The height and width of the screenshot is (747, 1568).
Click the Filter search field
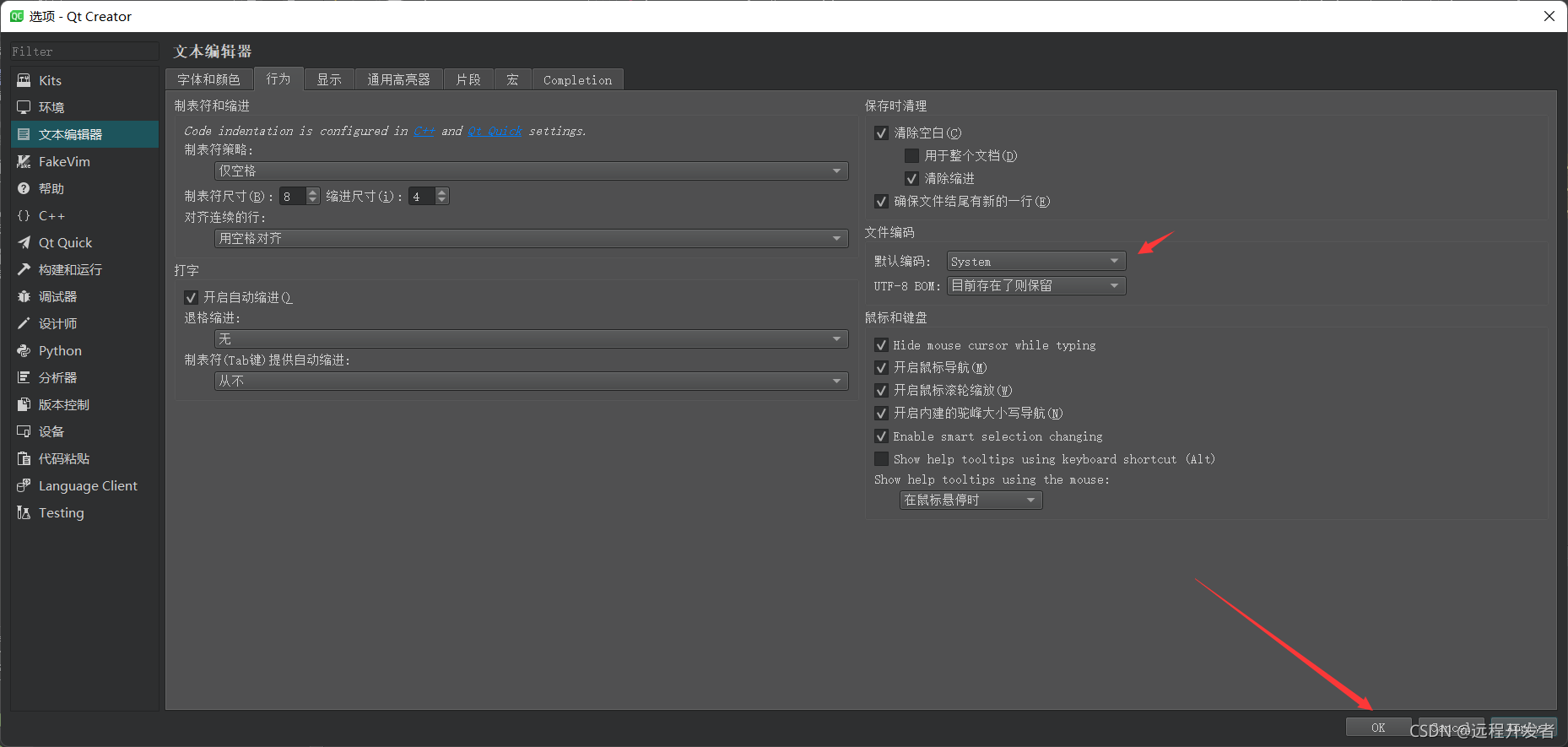click(84, 51)
